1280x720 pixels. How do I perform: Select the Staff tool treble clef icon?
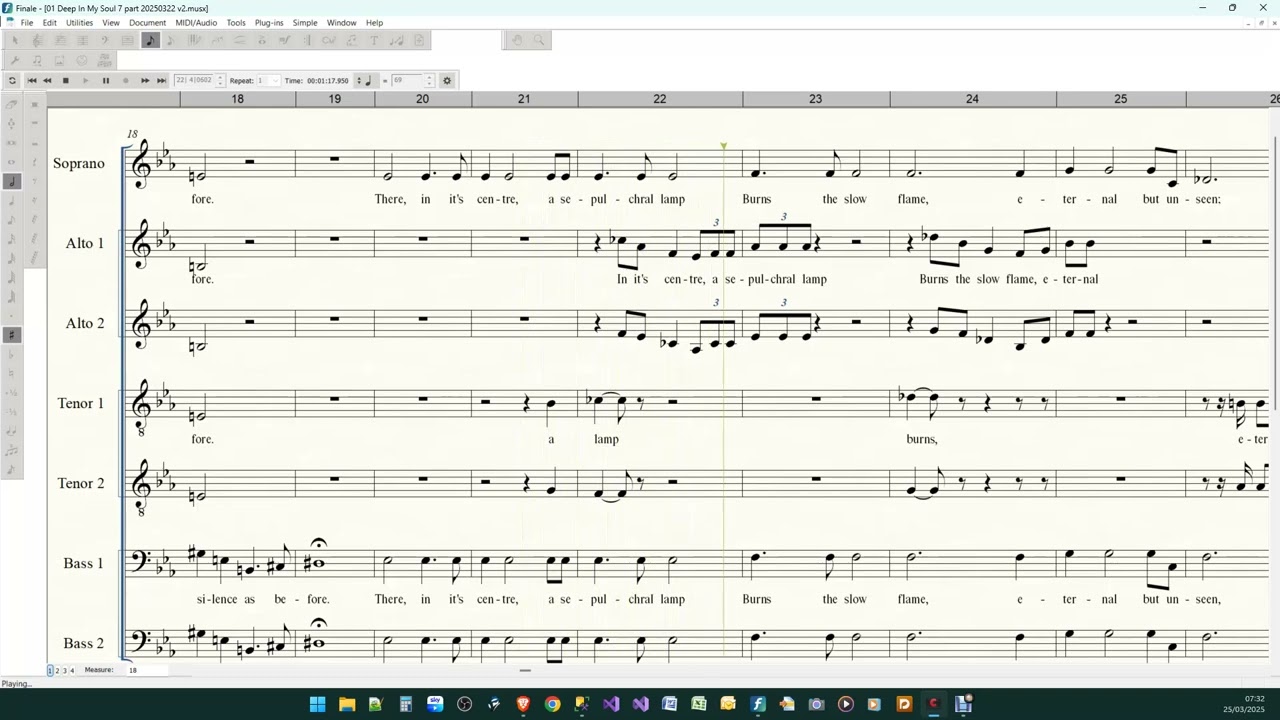[37, 40]
